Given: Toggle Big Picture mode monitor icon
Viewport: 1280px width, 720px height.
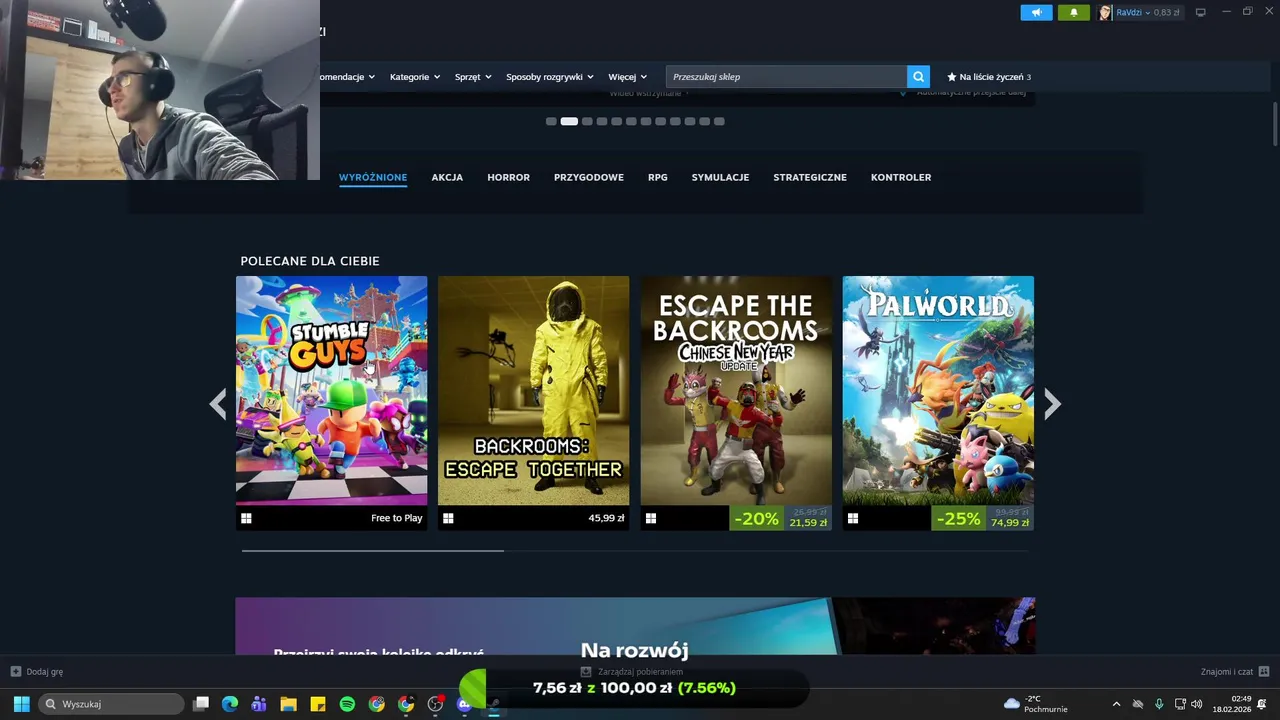Looking at the screenshot, I should pyautogui.click(x=1201, y=12).
